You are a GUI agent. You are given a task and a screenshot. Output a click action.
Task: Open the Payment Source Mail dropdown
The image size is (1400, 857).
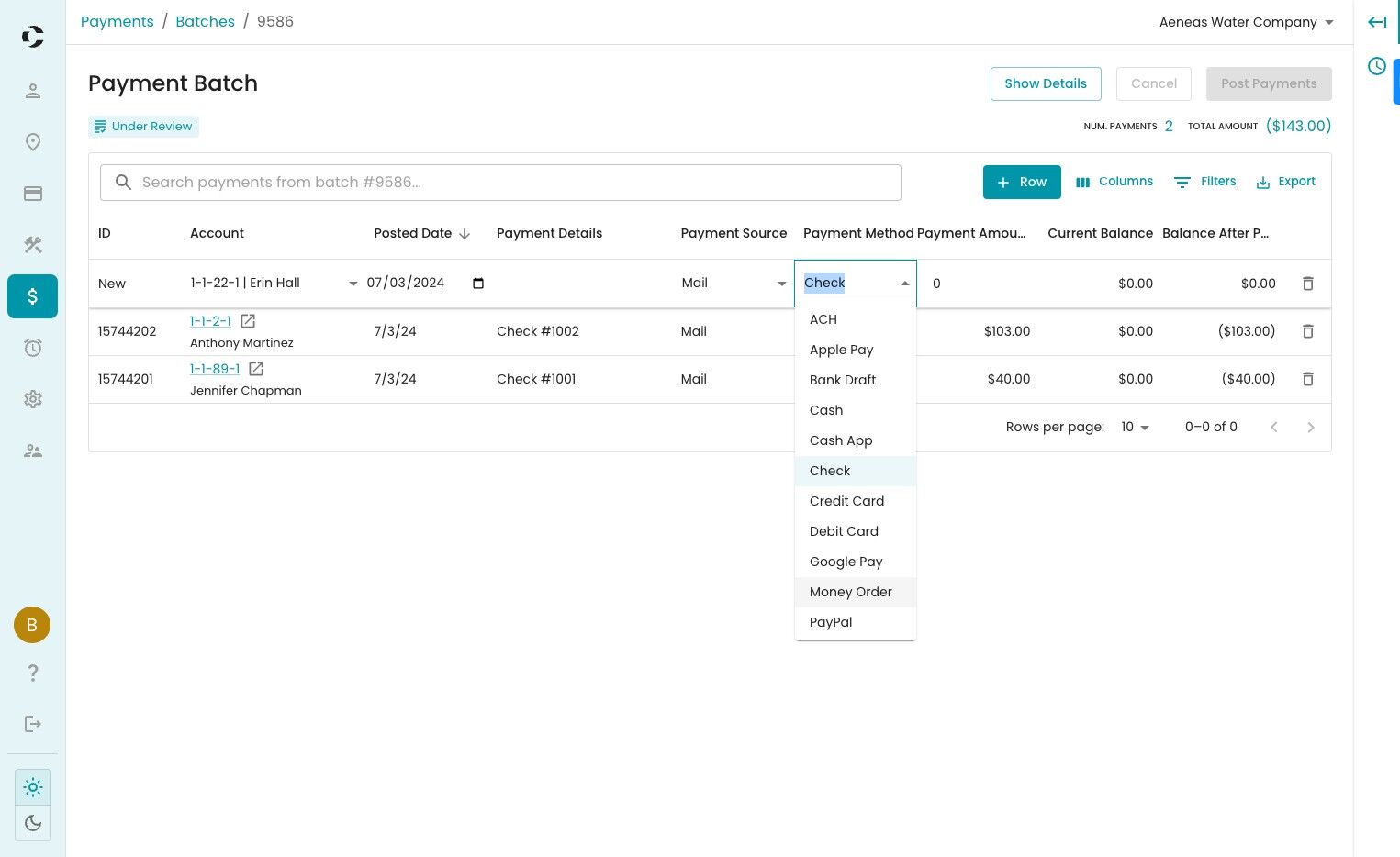click(x=734, y=284)
